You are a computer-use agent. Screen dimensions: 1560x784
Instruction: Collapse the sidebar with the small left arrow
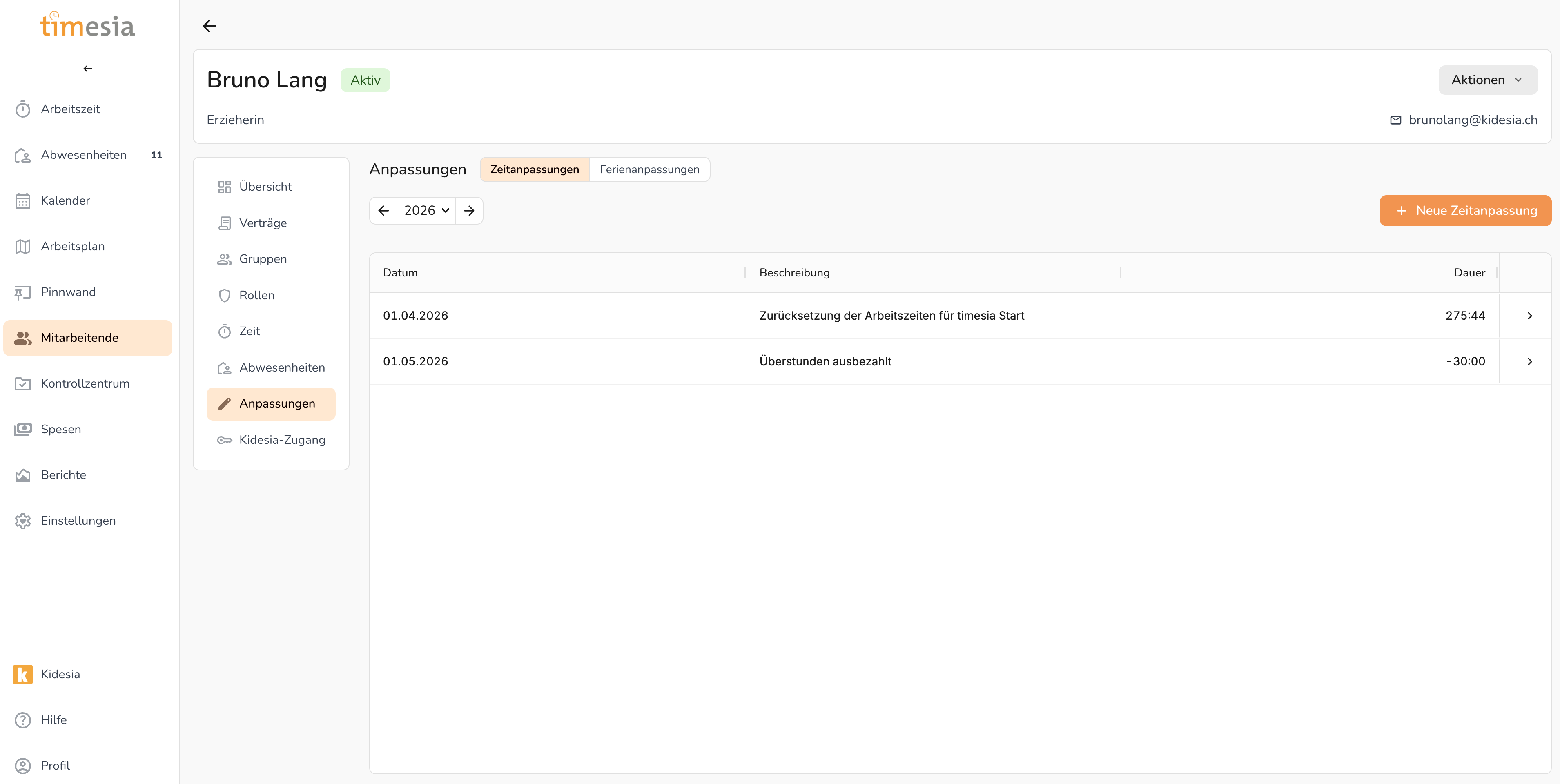tap(88, 69)
